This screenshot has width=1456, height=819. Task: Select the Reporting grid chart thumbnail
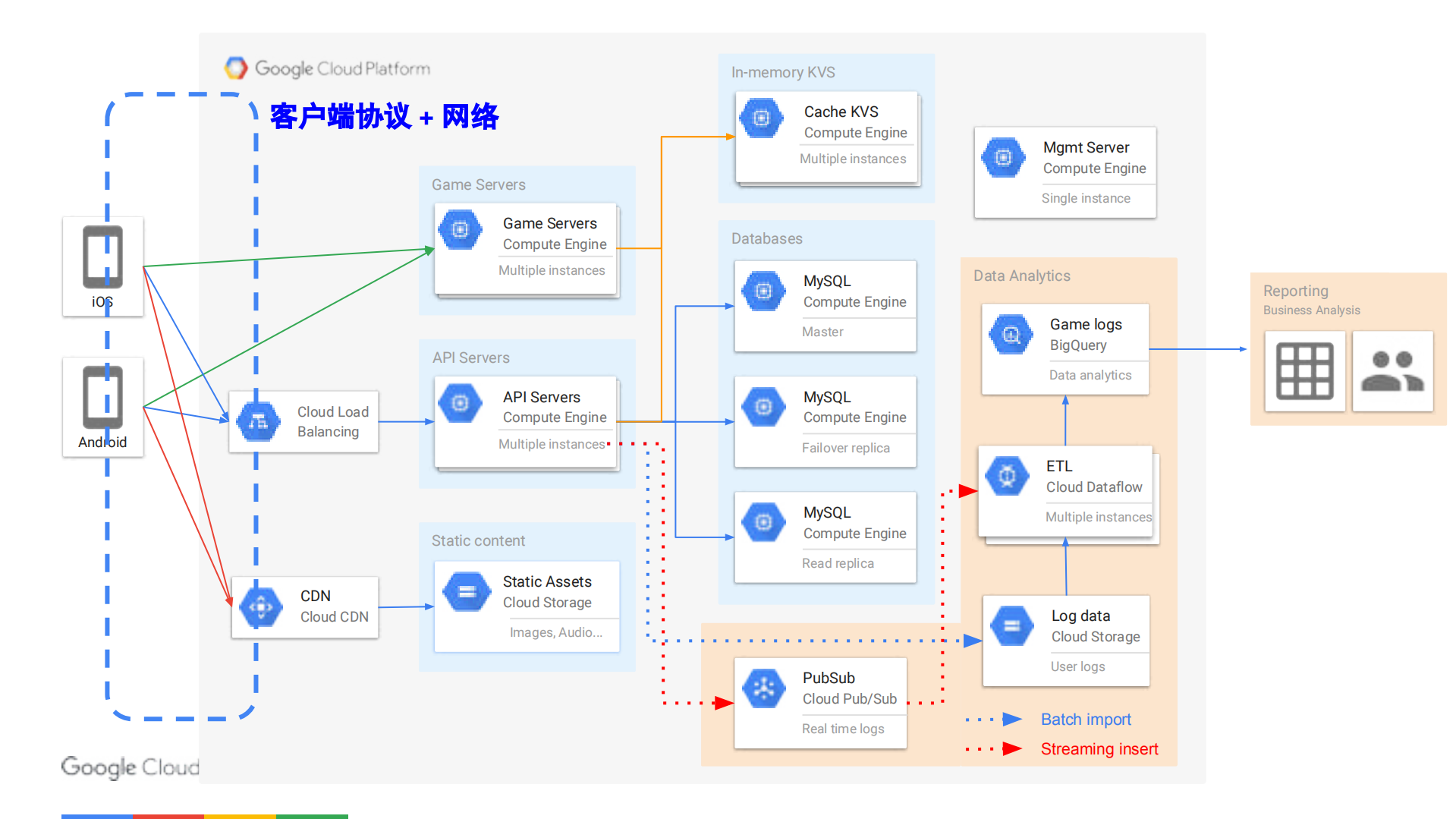point(1303,371)
